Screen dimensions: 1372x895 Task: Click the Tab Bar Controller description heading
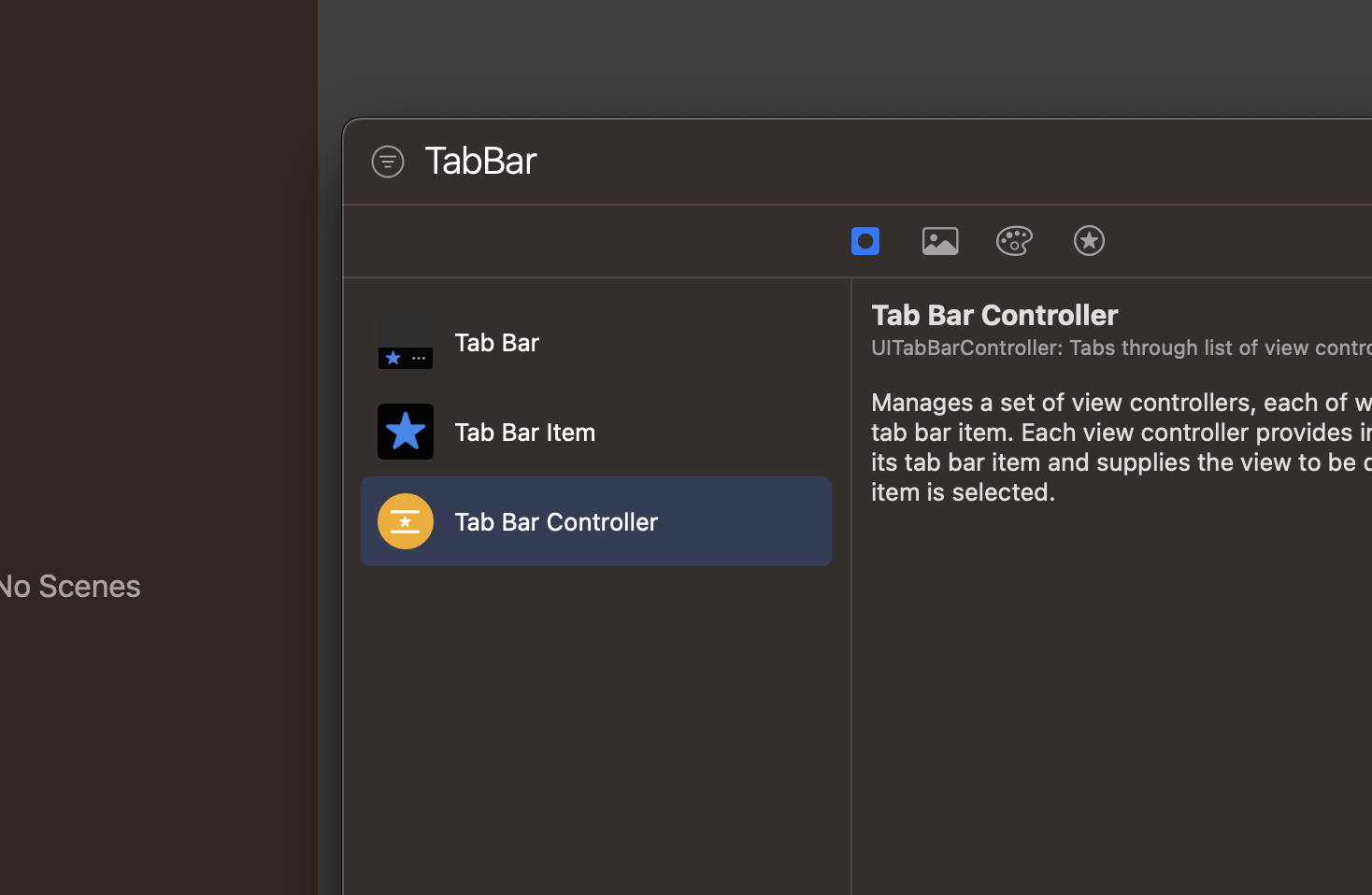[994, 315]
